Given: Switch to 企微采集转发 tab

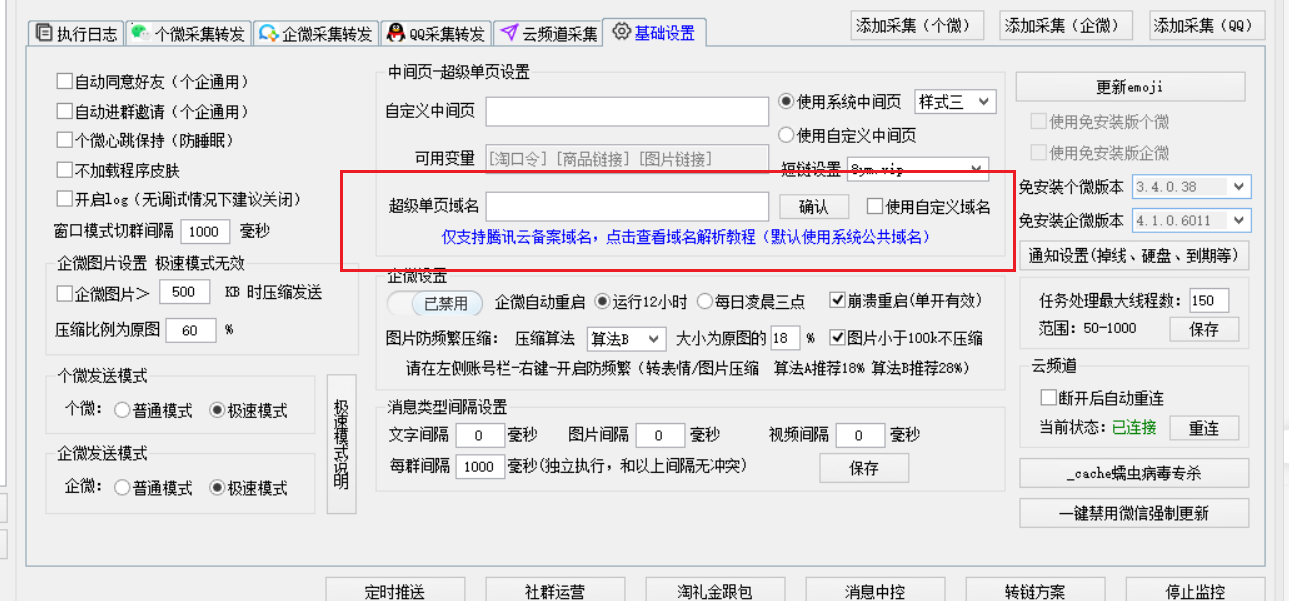Looking at the screenshot, I should click(x=316, y=34).
